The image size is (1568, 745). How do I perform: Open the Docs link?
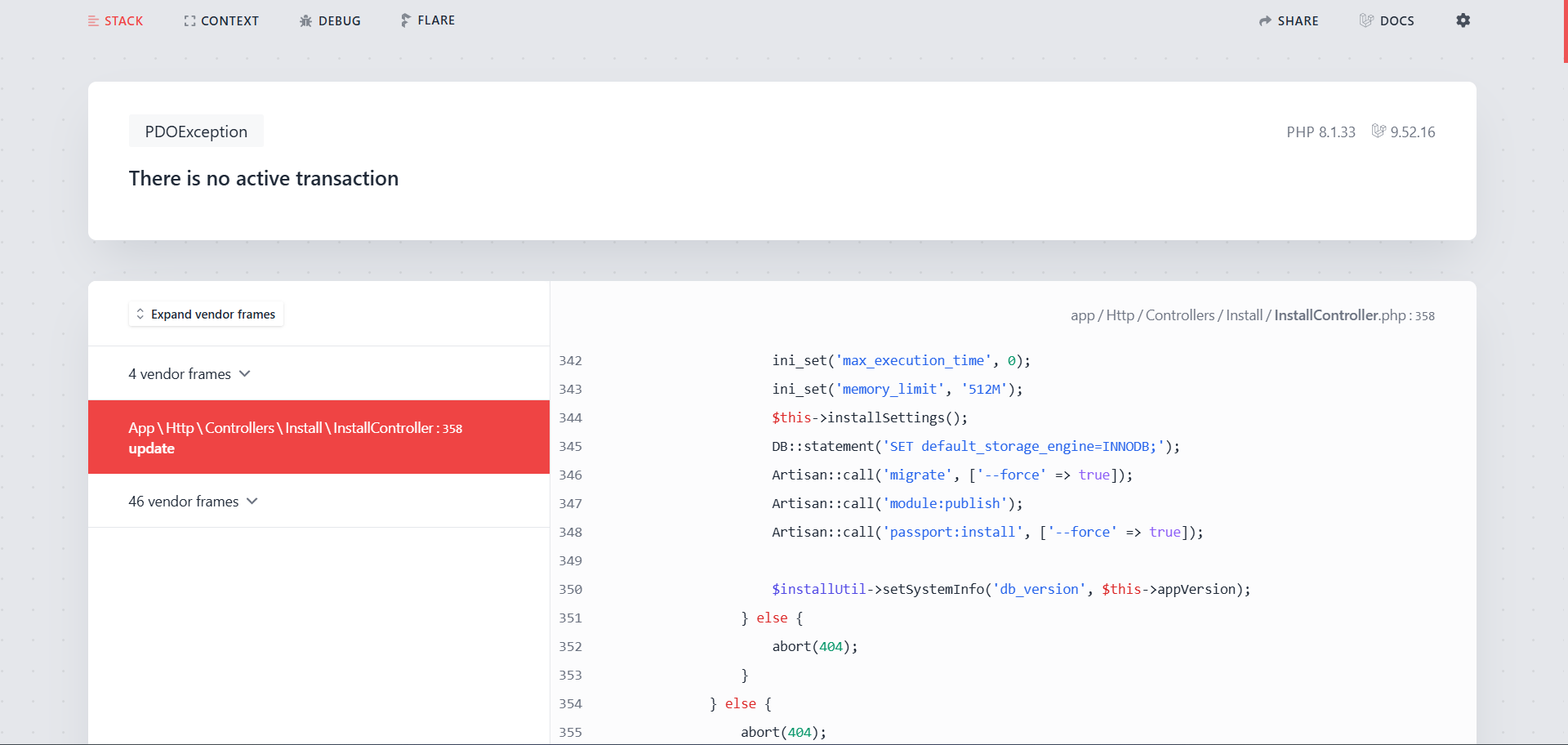point(1387,20)
